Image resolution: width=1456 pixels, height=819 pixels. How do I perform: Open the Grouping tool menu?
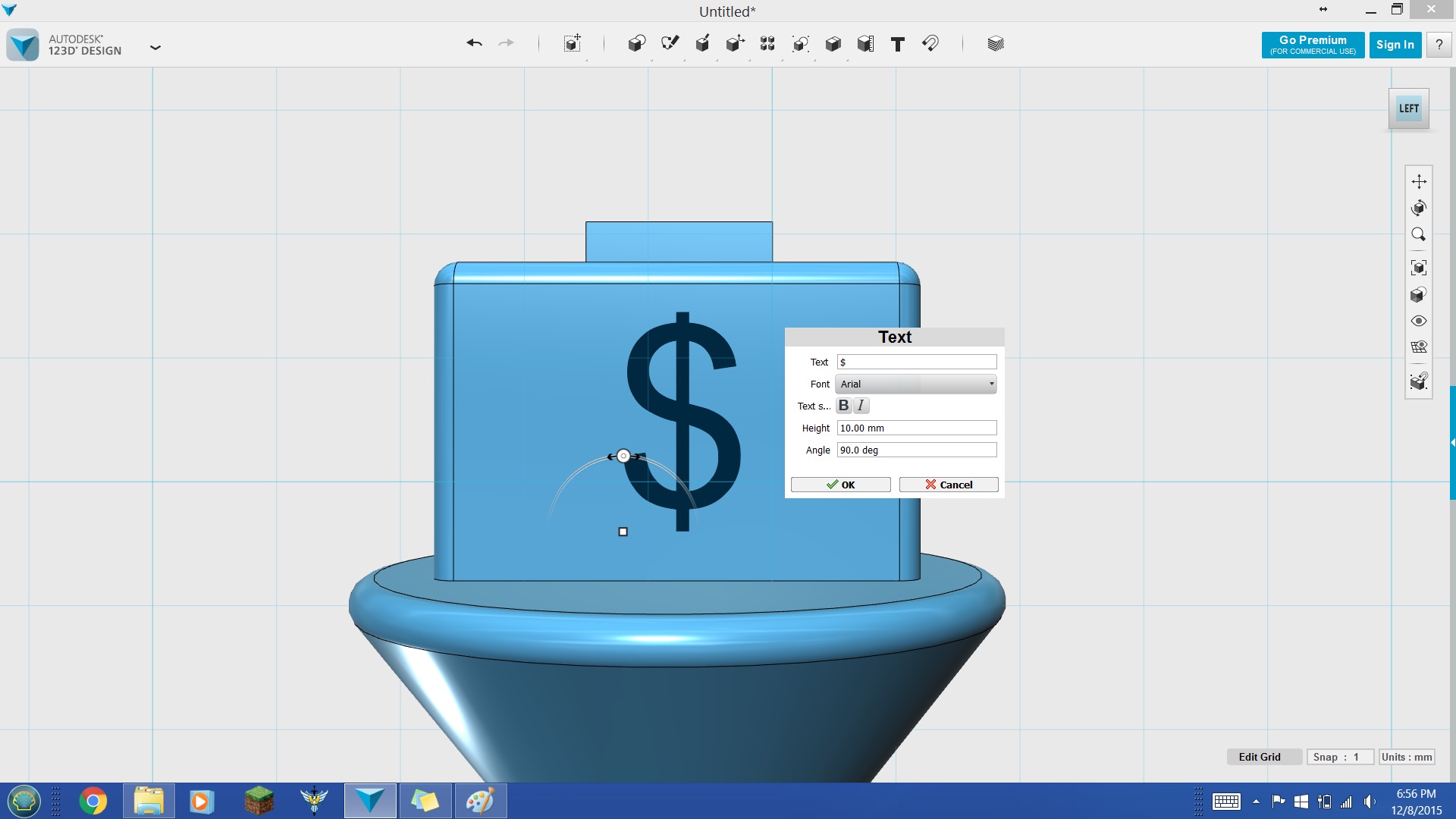click(800, 43)
